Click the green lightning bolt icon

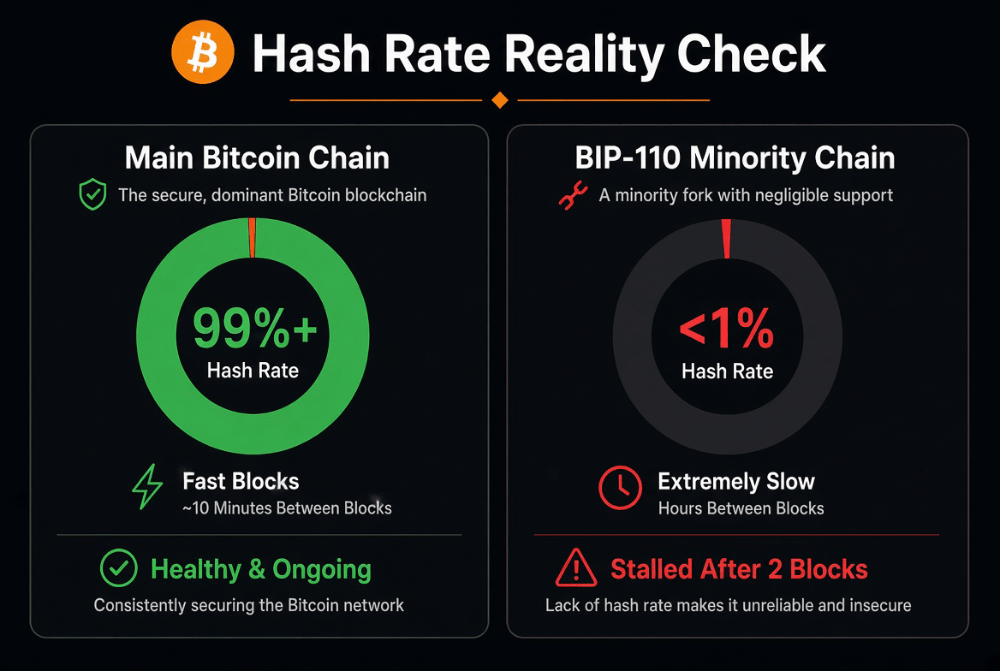point(147,487)
